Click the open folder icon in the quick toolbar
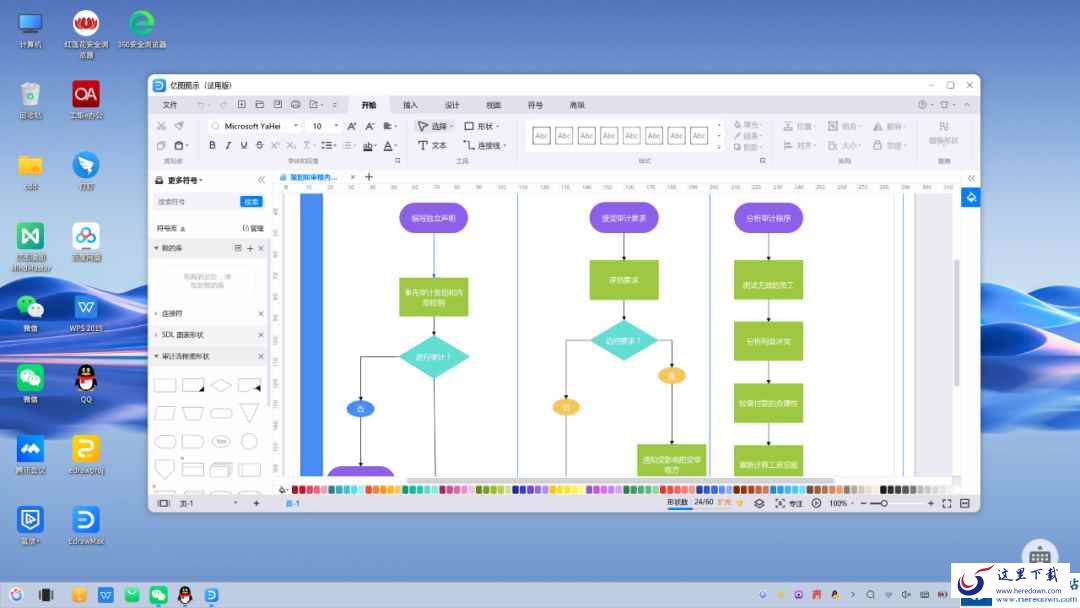Image resolution: width=1080 pixels, height=608 pixels. [260, 105]
